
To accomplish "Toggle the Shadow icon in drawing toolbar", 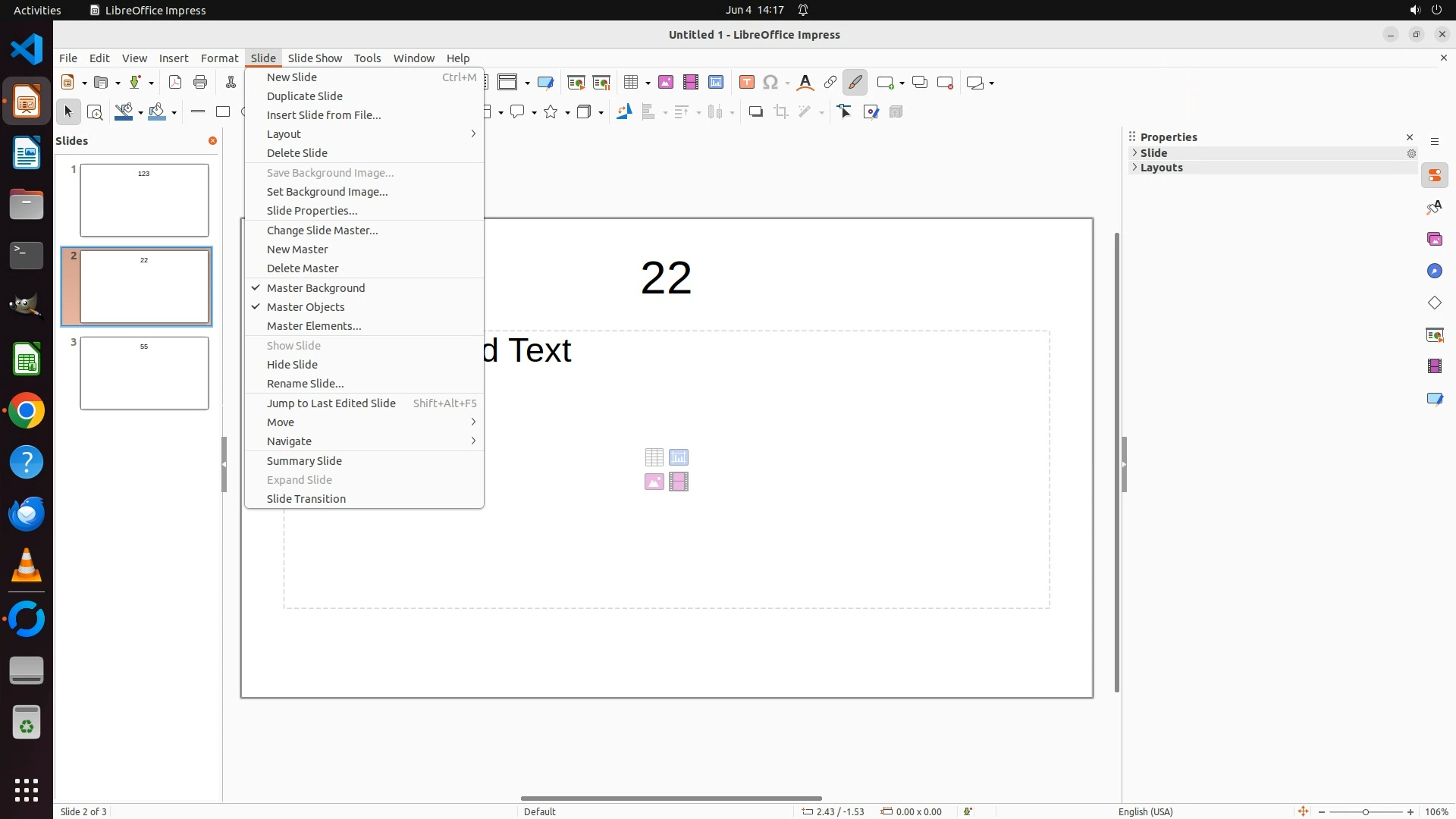I will 755,112.
